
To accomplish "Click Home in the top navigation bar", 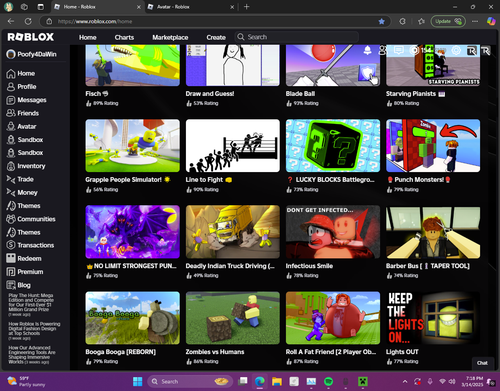I will pos(88,37).
